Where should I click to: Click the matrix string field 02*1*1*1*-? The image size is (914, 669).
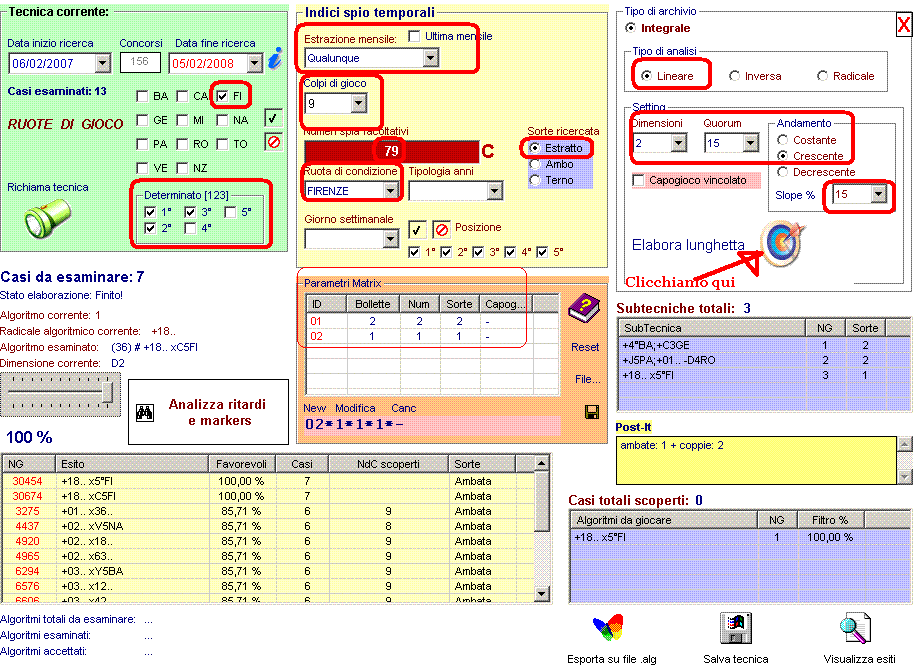tap(432, 424)
